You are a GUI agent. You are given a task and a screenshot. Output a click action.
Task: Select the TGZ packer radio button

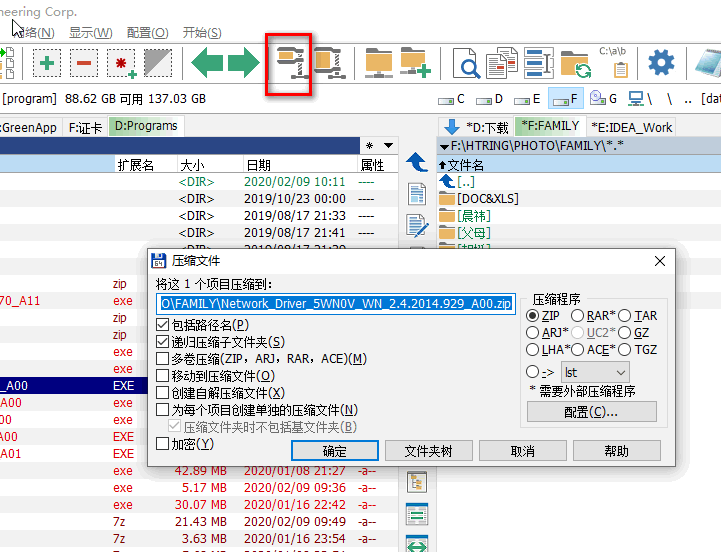[x=624, y=350]
